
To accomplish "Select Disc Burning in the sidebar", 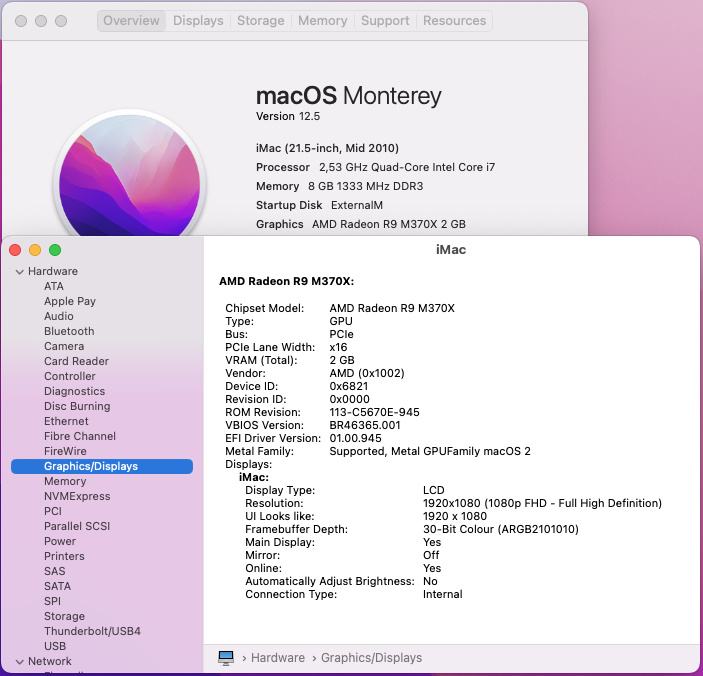I will 77,406.
